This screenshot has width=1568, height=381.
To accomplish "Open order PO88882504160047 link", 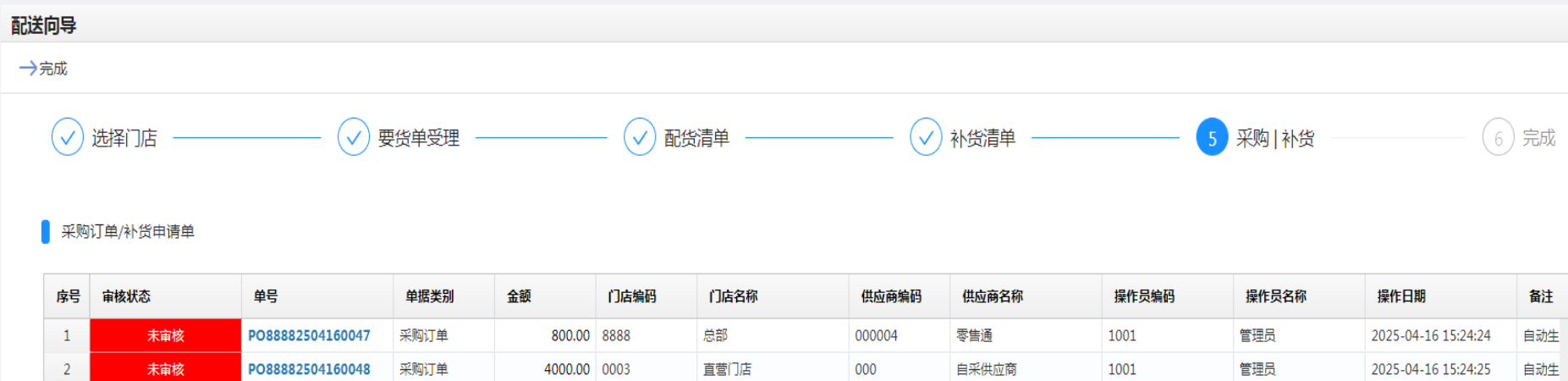I will point(309,336).
